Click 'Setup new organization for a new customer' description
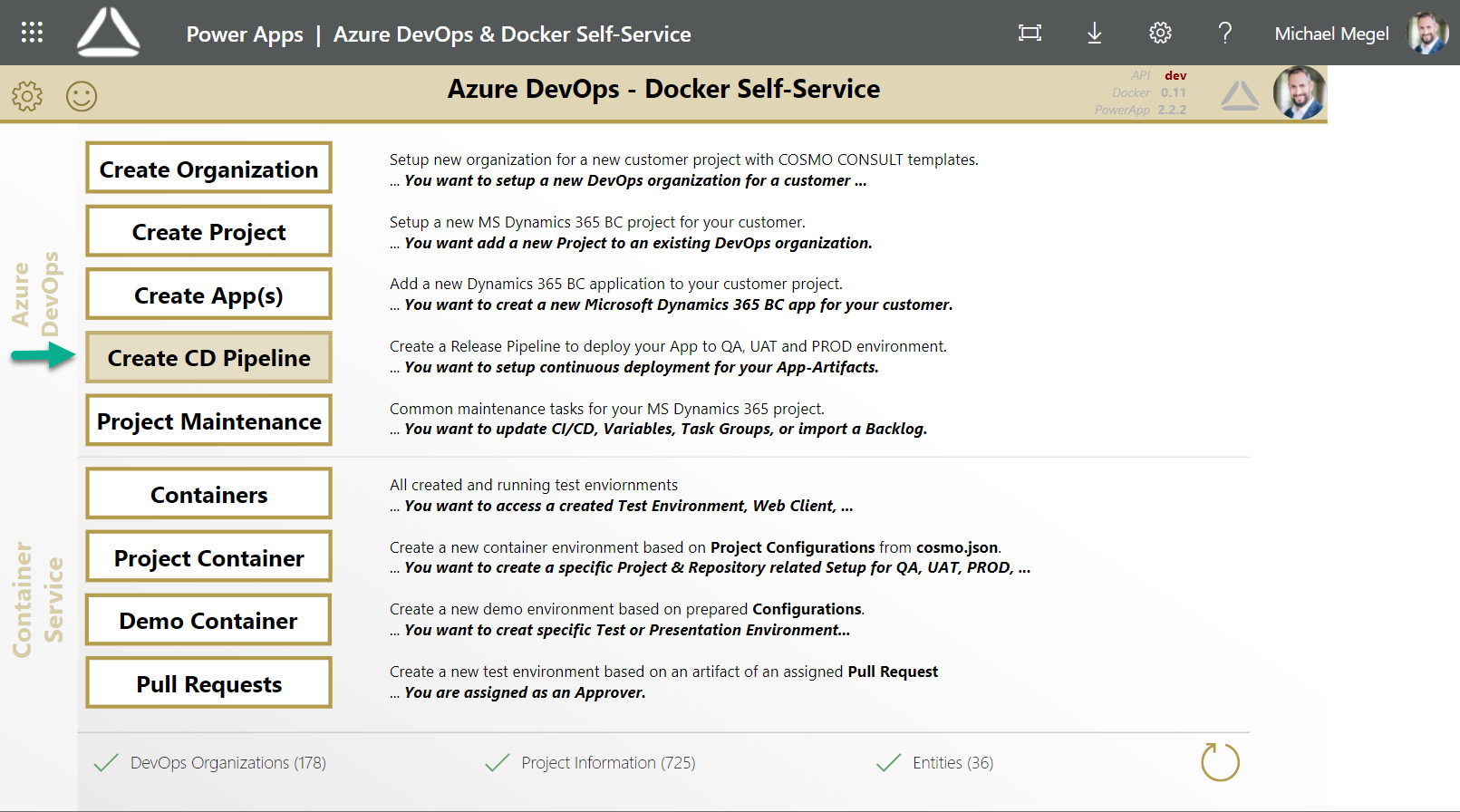This screenshot has height=812, width=1460. click(684, 159)
